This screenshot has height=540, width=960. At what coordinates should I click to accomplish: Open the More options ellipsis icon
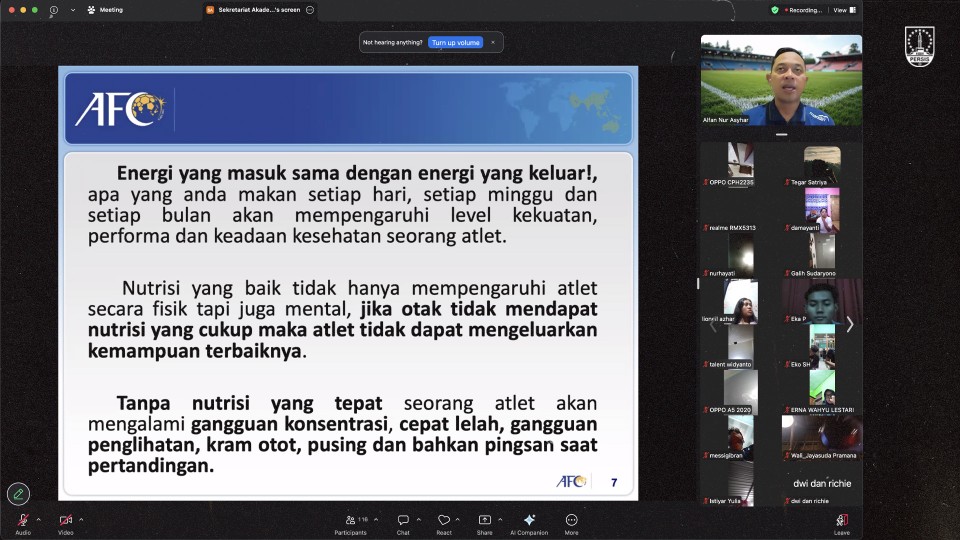pos(571,520)
